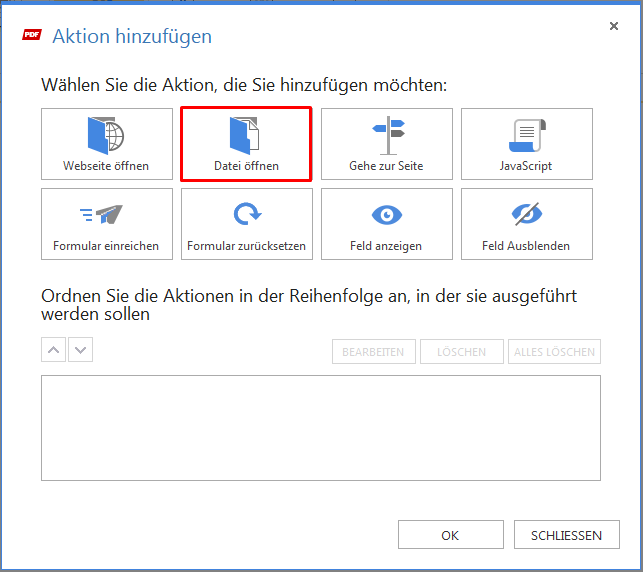Select the Feld anzeigen eye icon
The height and width of the screenshot is (572, 643).
387,214
